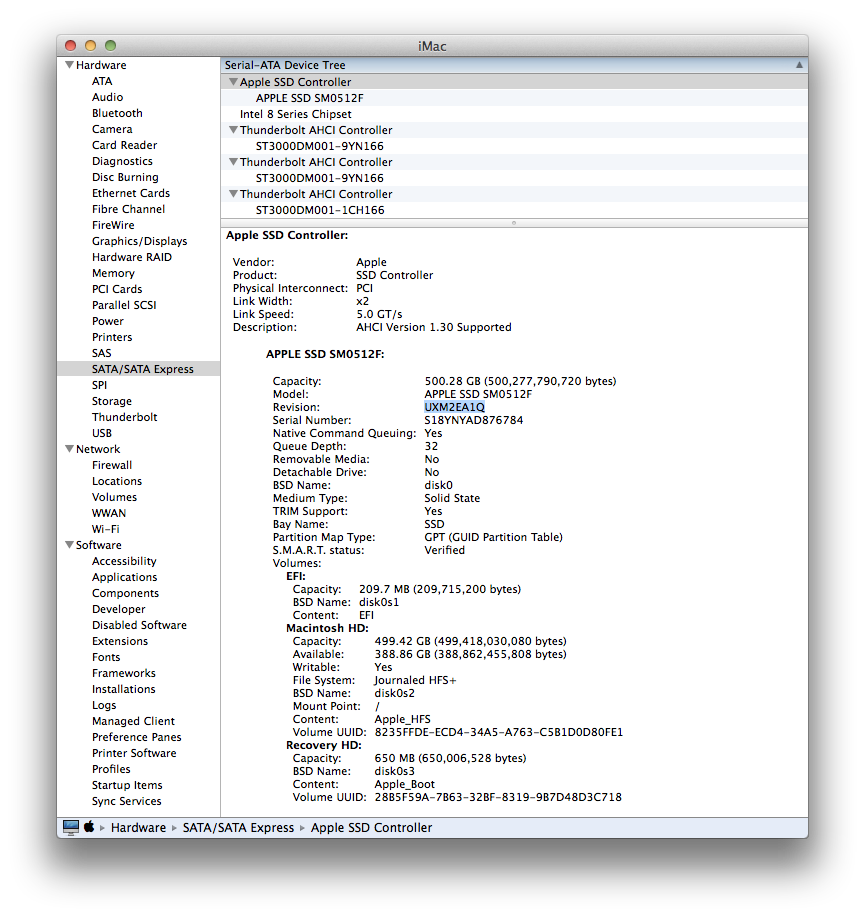This screenshot has height=917, width=865.
Task: Select FireWire in the sidebar
Action: coord(113,225)
